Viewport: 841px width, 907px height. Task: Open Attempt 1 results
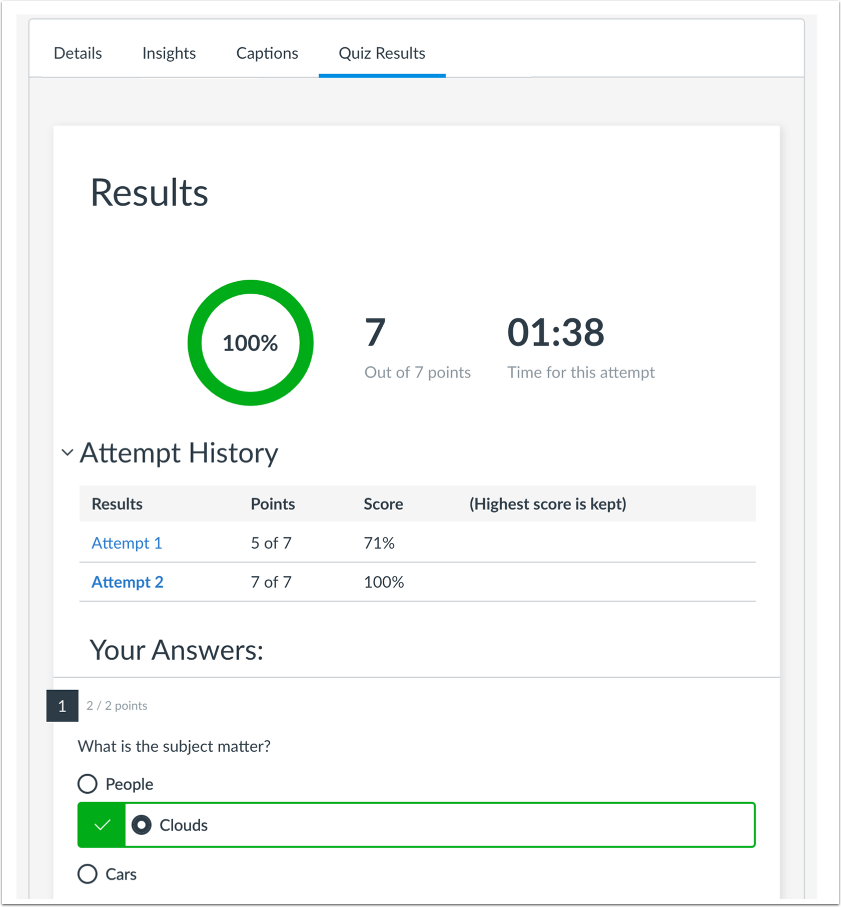[x=126, y=543]
